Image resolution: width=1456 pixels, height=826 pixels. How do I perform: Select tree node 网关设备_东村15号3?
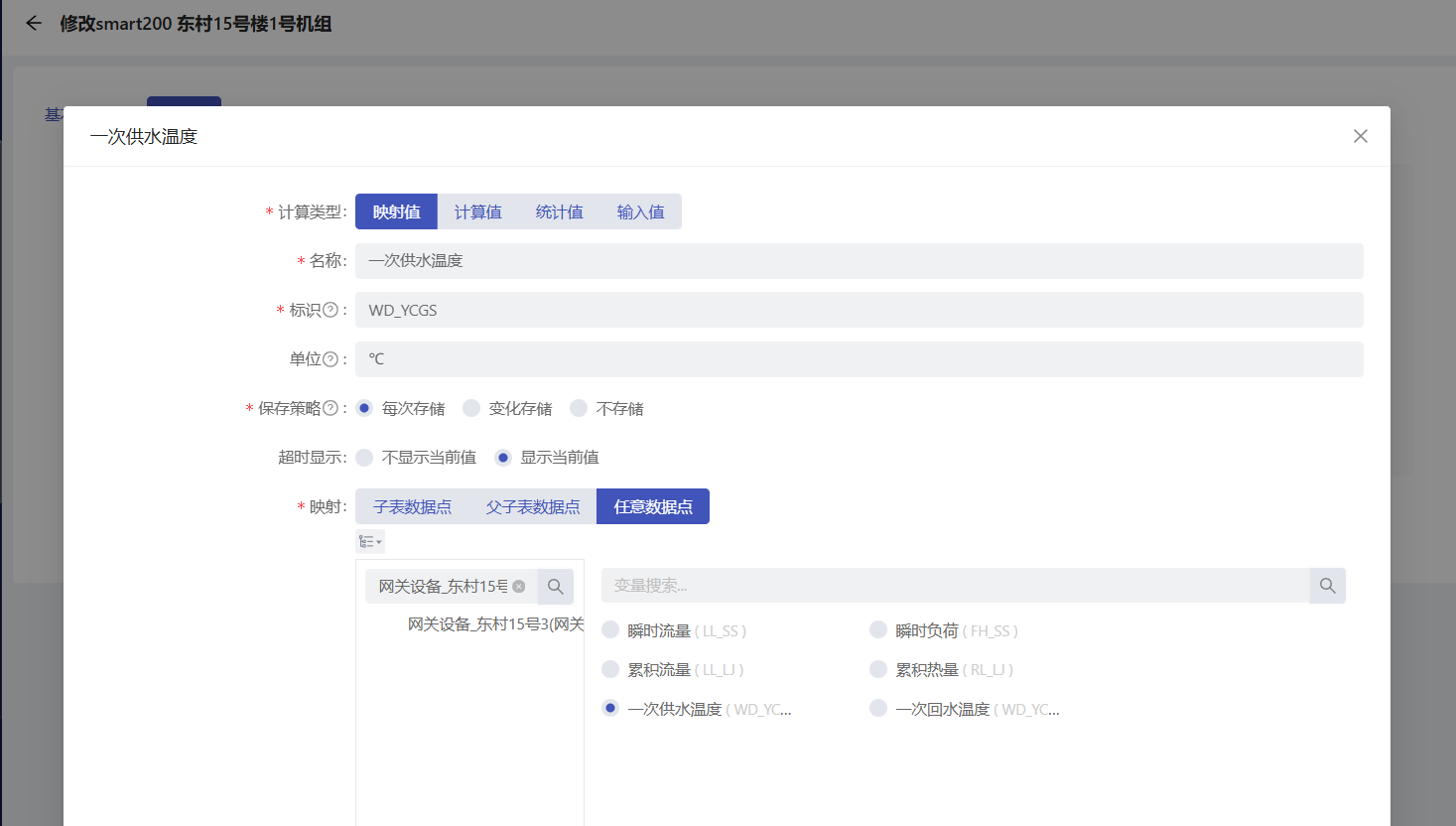(495, 624)
